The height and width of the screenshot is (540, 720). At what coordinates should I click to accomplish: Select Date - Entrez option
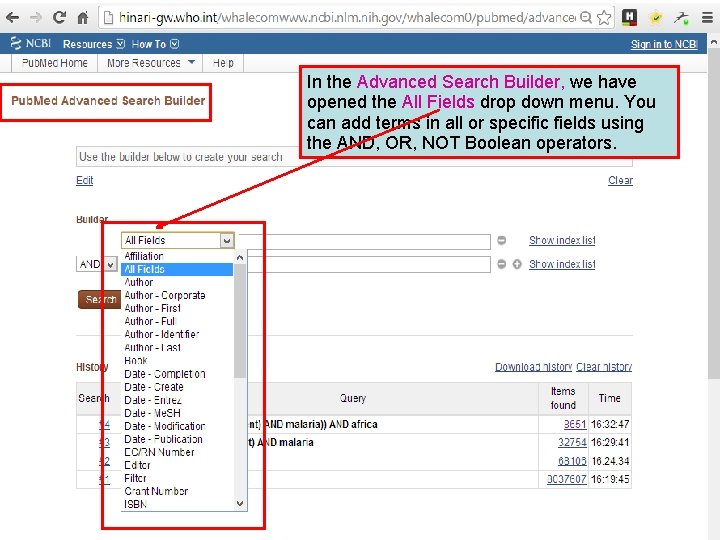click(x=178, y=400)
